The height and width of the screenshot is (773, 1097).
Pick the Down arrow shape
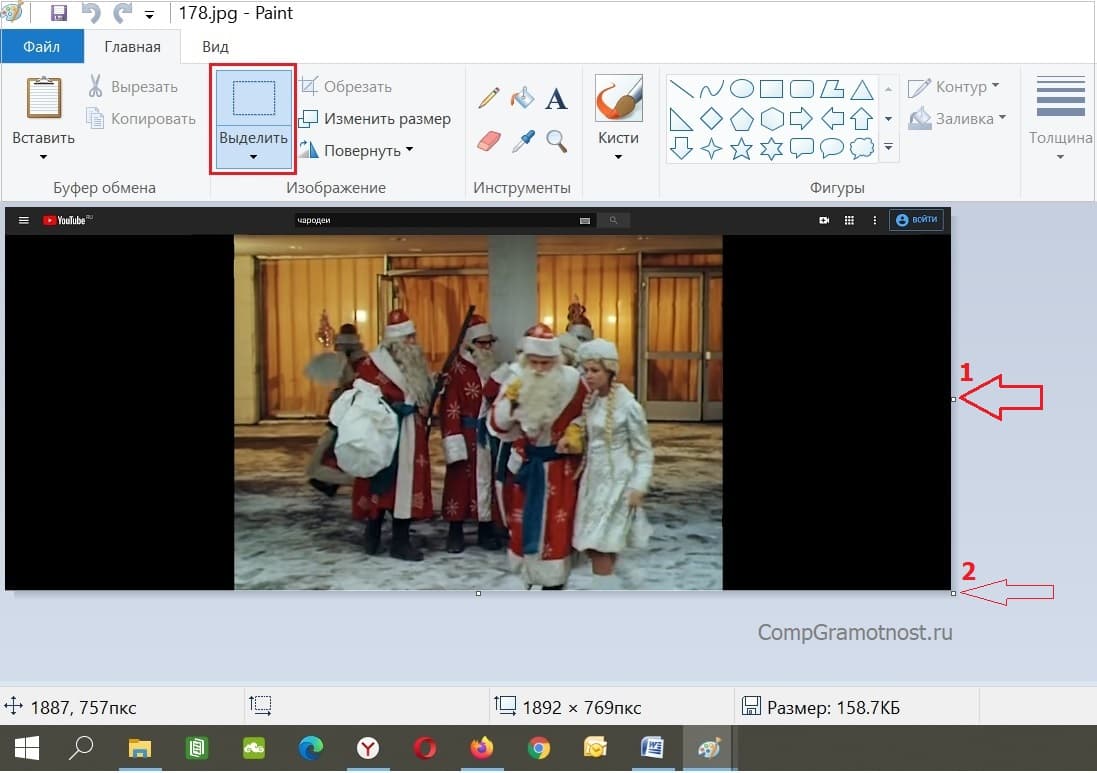(x=681, y=148)
